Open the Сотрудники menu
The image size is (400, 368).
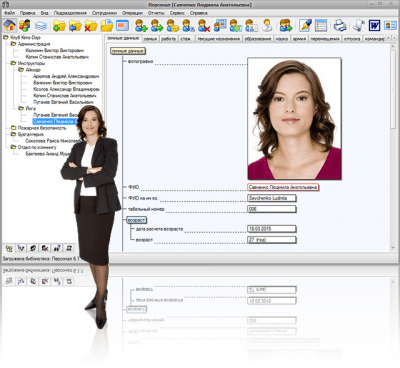coord(104,13)
